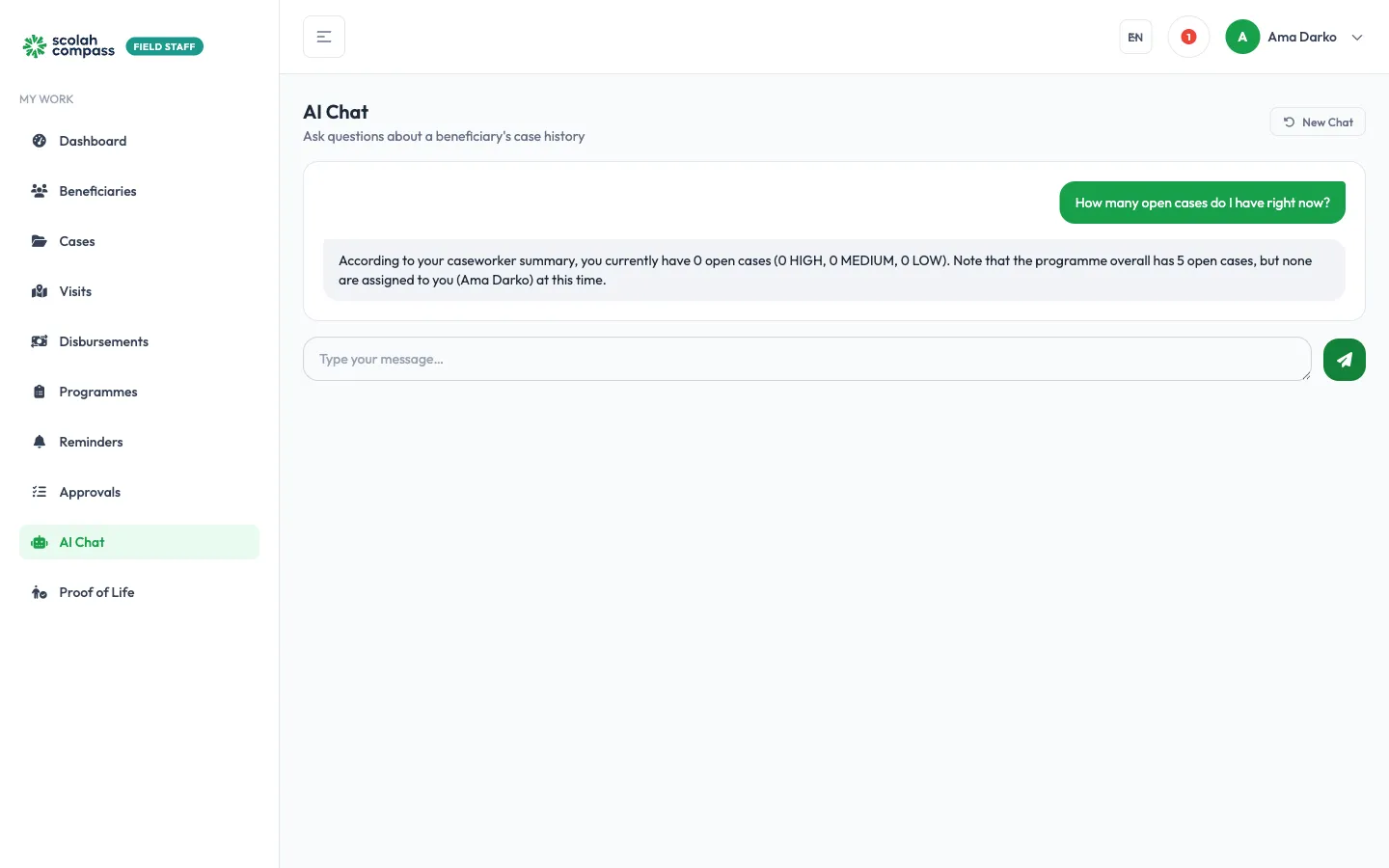Open notifications with red badge
The image size is (1389, 868).
click(x=1188, y=37)
